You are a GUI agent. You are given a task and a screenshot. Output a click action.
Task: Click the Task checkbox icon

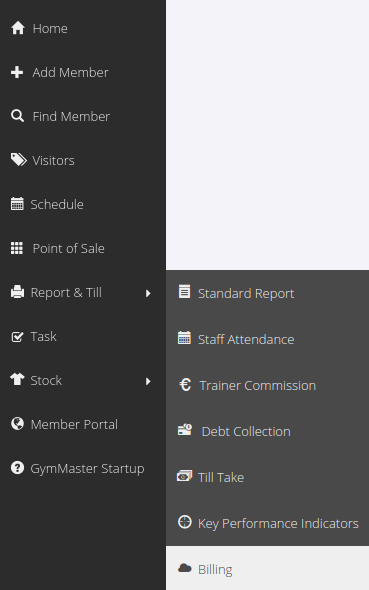(17, 336)
